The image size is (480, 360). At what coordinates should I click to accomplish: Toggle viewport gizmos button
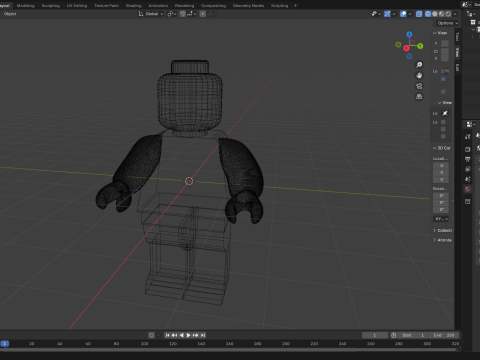[387, 14]
